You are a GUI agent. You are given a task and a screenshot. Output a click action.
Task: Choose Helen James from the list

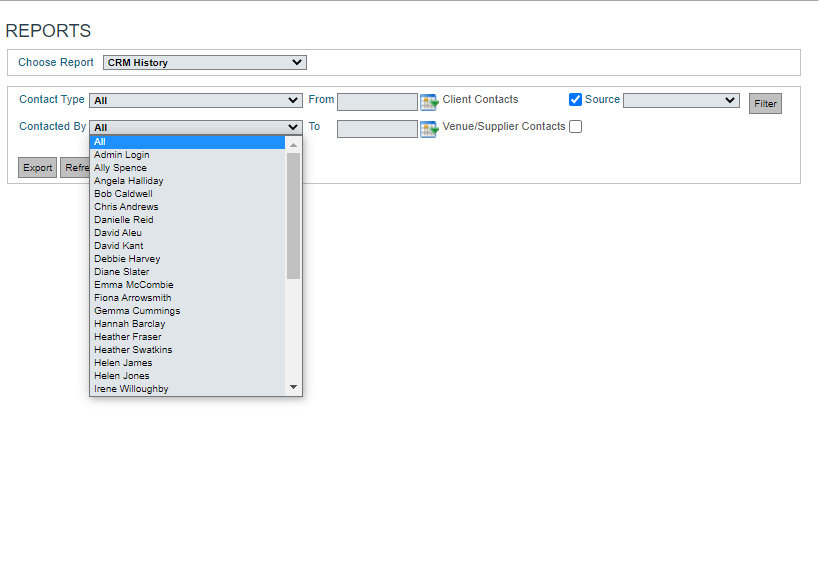(x=187, y=362)
